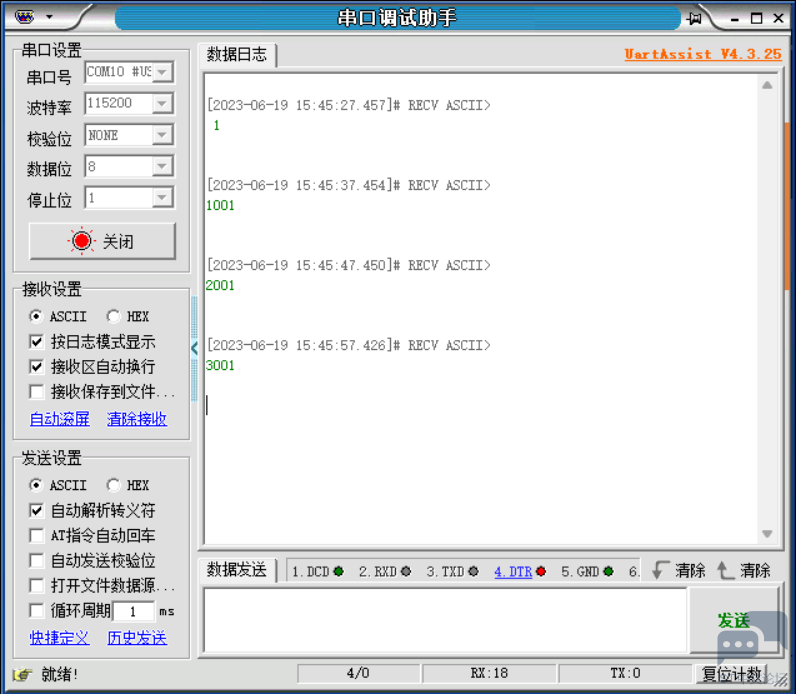Toggle 自动解析转义符 checkbox
The height and width of the screenshot is (694, 796).
point(36,510)
